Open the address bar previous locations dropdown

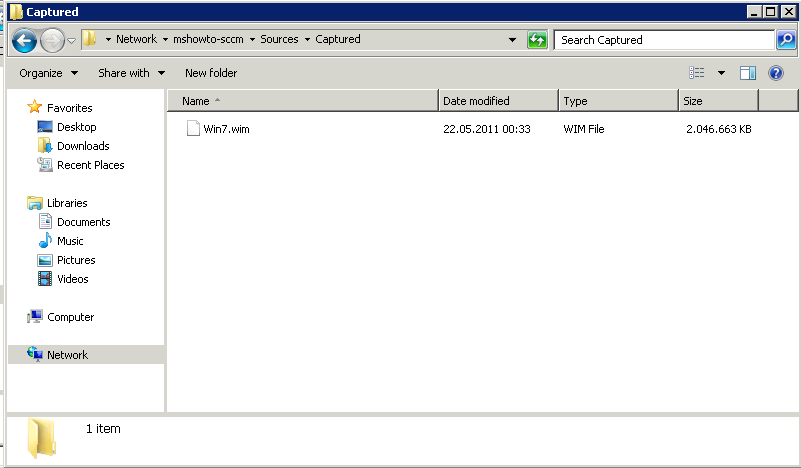coord(512,40)
